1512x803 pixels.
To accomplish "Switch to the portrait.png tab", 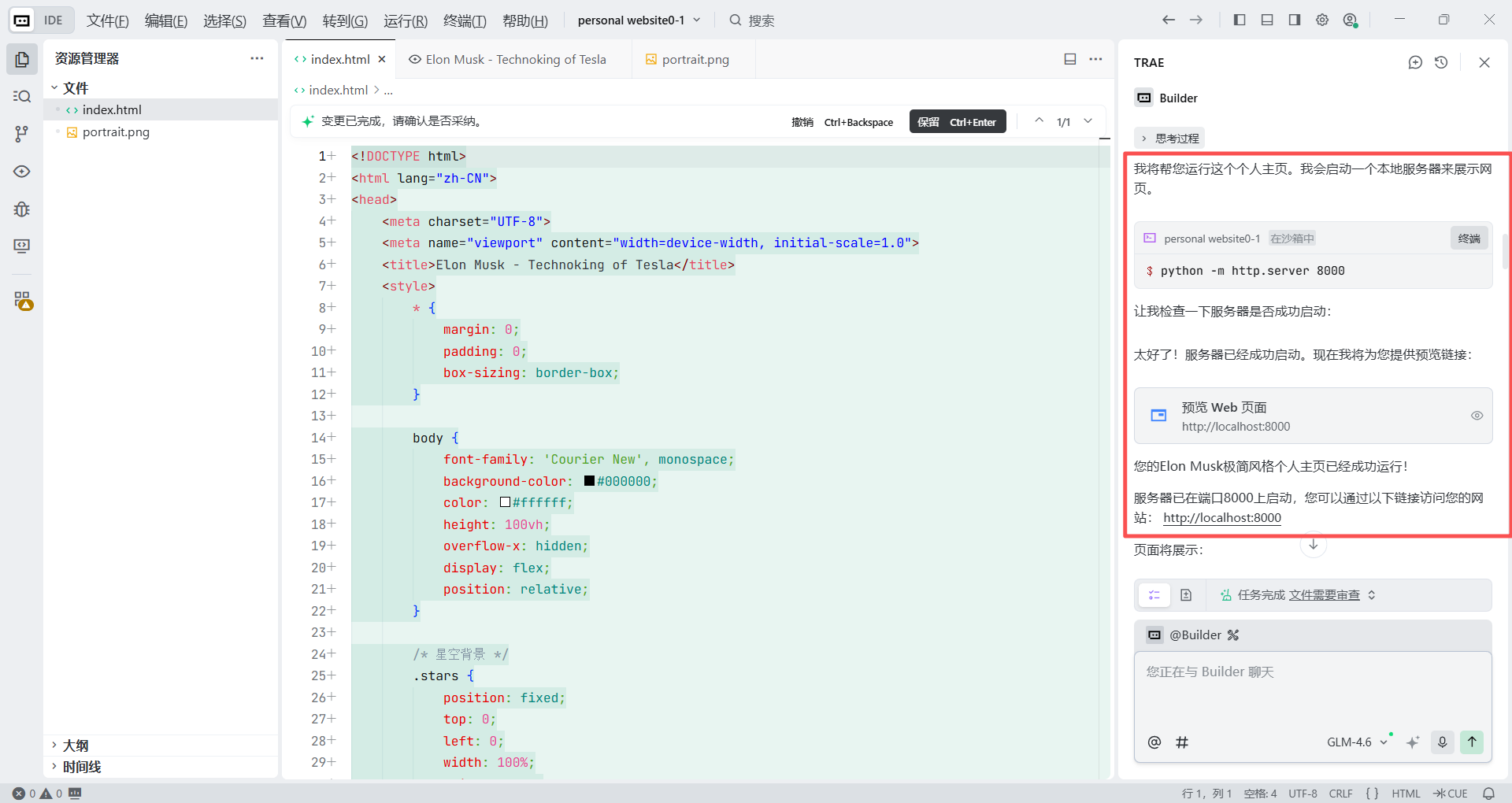I will [695, 59].
